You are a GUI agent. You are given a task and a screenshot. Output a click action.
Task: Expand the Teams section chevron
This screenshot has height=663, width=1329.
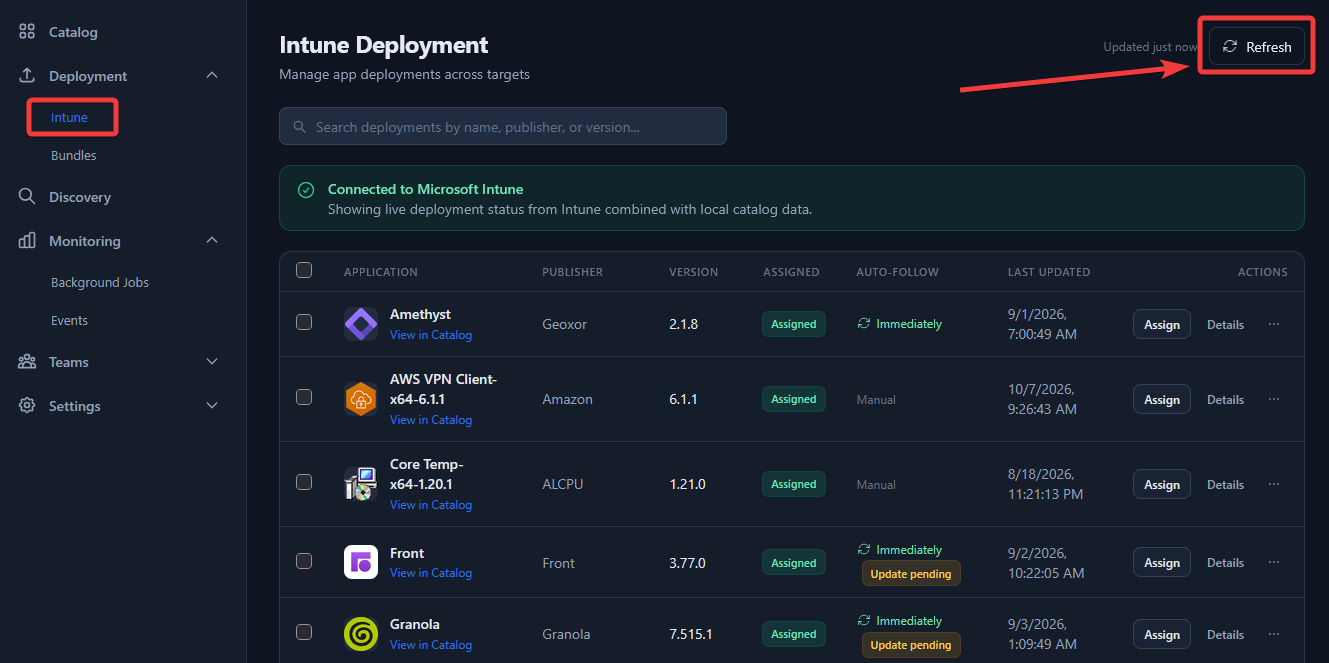click(x=212, y=362)
